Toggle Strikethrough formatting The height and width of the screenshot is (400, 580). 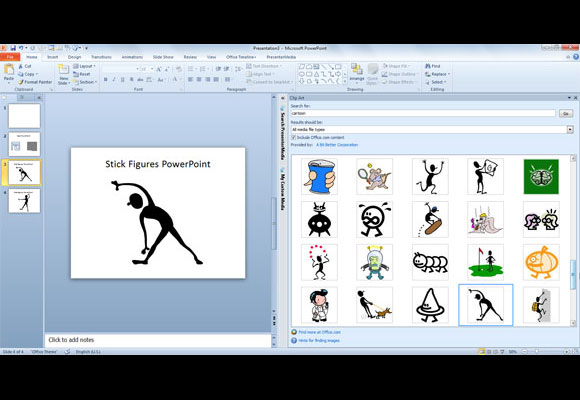coord(140,80)
